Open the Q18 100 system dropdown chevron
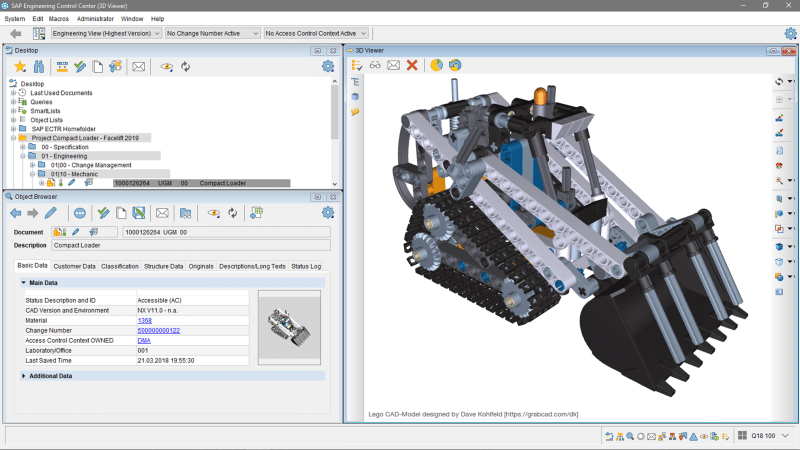800x450 pixels. (785, 436)
